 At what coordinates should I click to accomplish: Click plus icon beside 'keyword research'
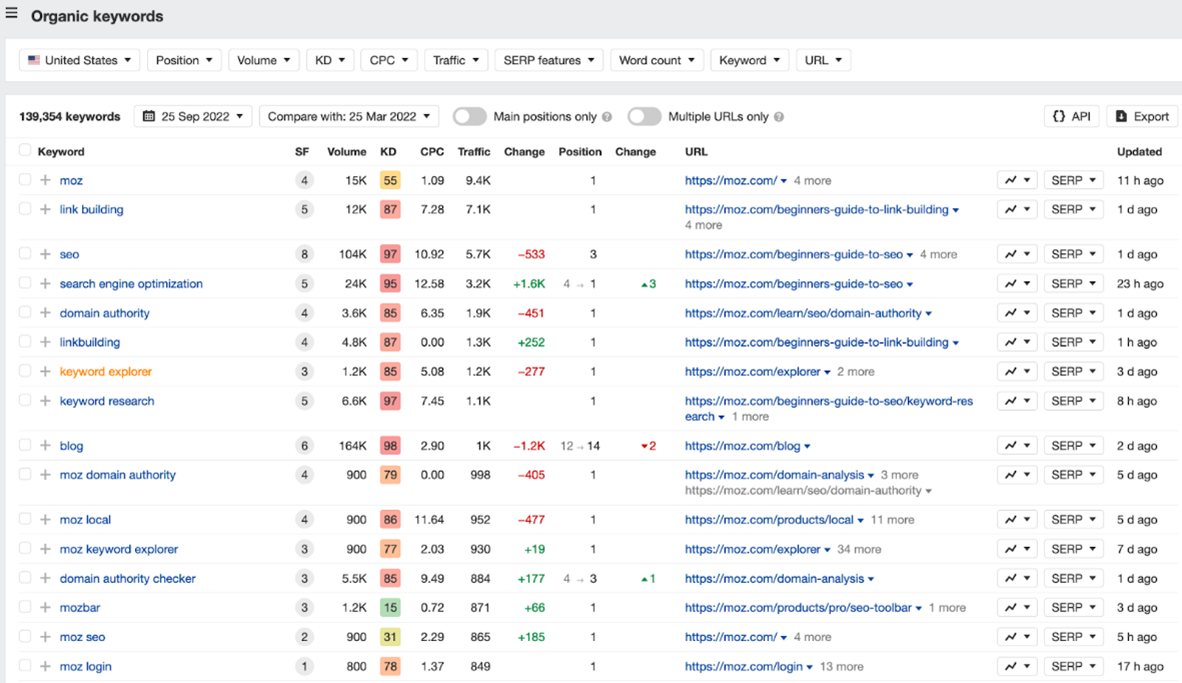pyautogui.click(x=45, y=401)
